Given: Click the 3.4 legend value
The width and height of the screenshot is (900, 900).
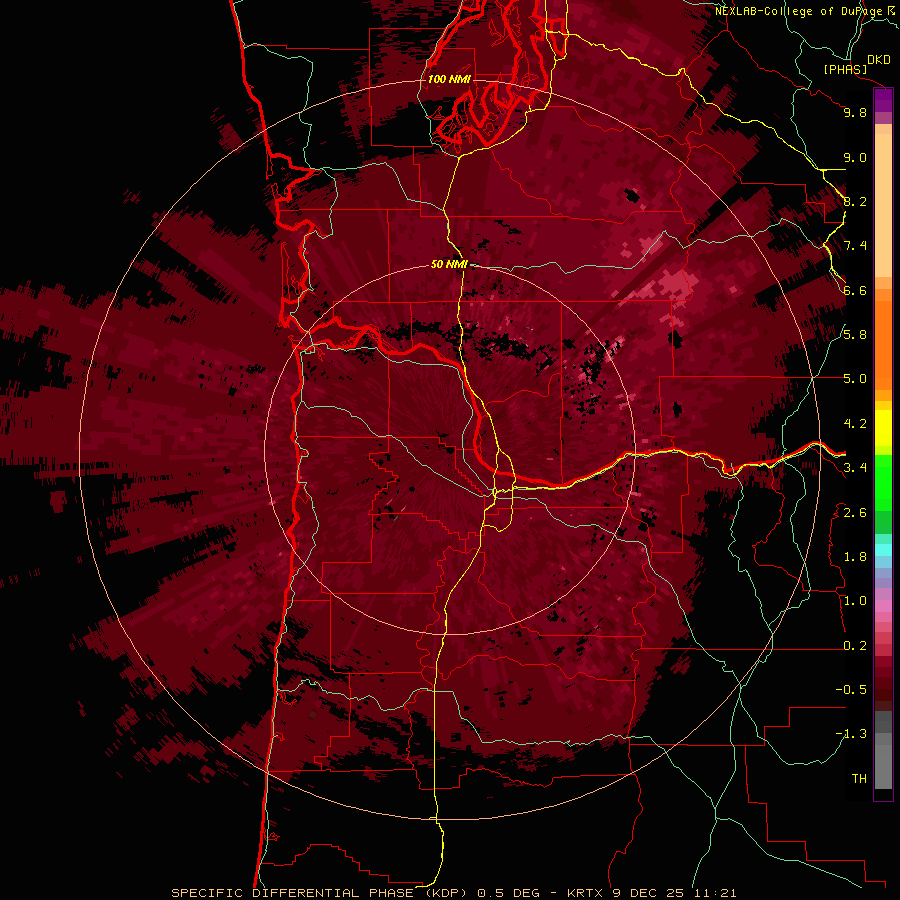Looking at the screenshot, I should (x=855, y=468).
